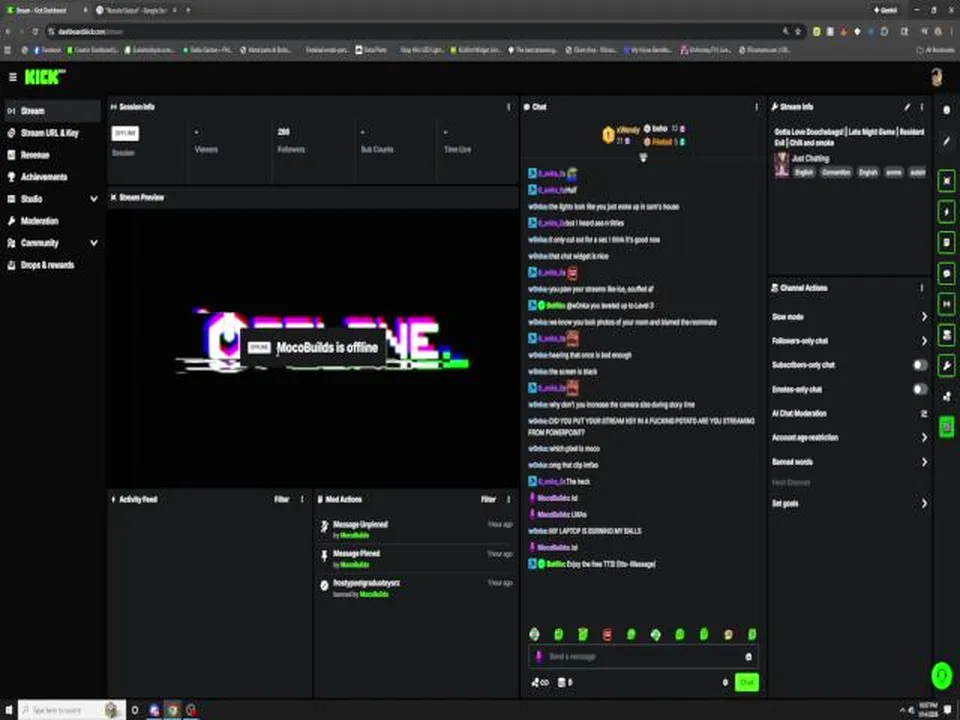Toggle Subscribers-only chat switch
This screenshot has height=720, width=960.
[x=920, y=365]
